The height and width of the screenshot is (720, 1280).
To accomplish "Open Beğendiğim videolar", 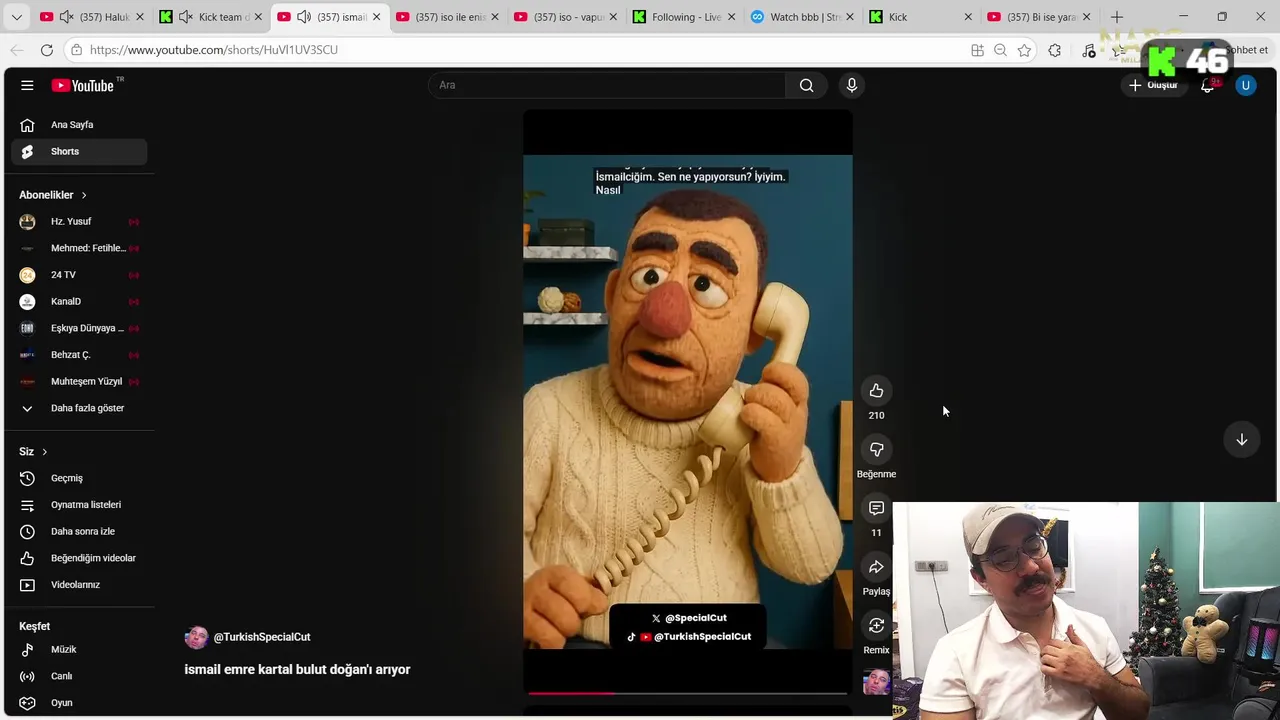I will click(x=80, y=558).
